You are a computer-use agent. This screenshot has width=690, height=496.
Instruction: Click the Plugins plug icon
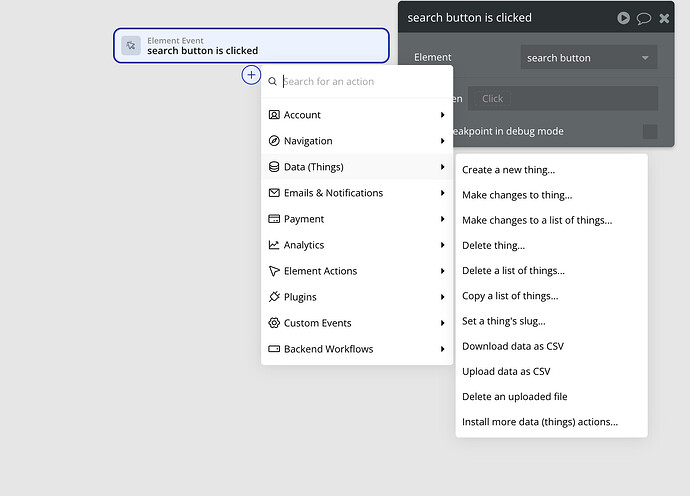click(274, 297)
